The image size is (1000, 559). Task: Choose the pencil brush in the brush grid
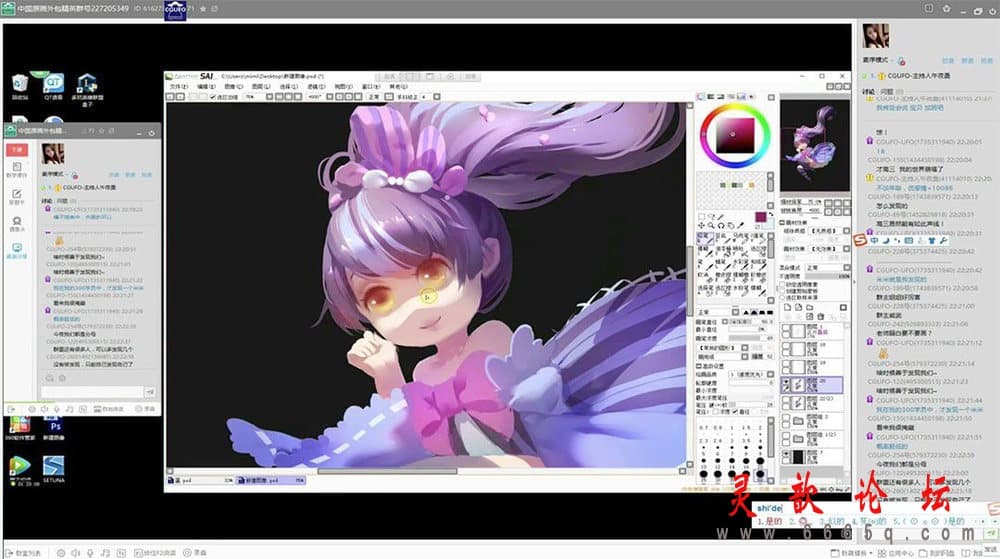coord(705,238)
